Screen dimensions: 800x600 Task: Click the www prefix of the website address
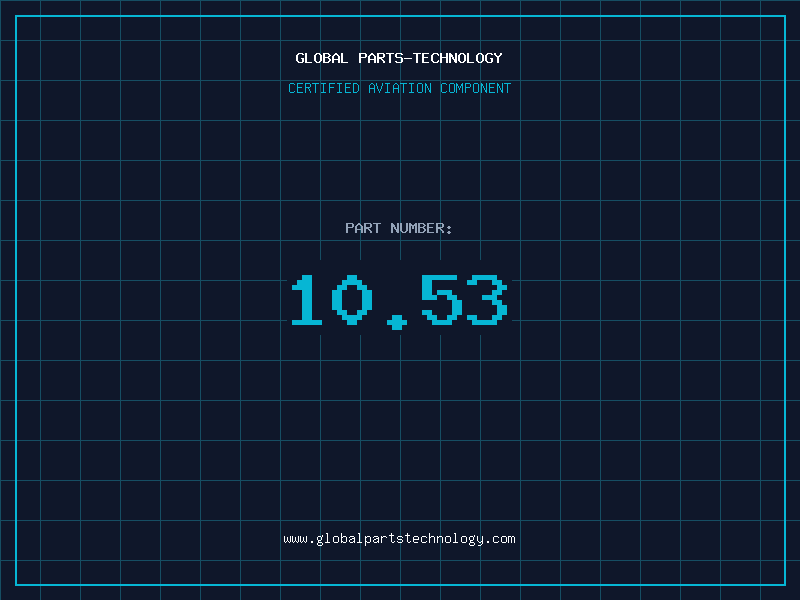point(295,538)
